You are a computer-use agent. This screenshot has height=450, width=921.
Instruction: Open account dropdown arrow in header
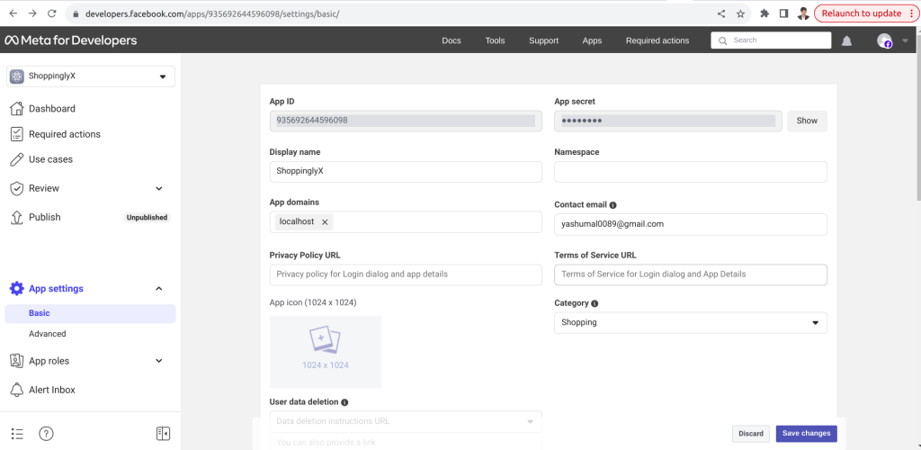905,41
